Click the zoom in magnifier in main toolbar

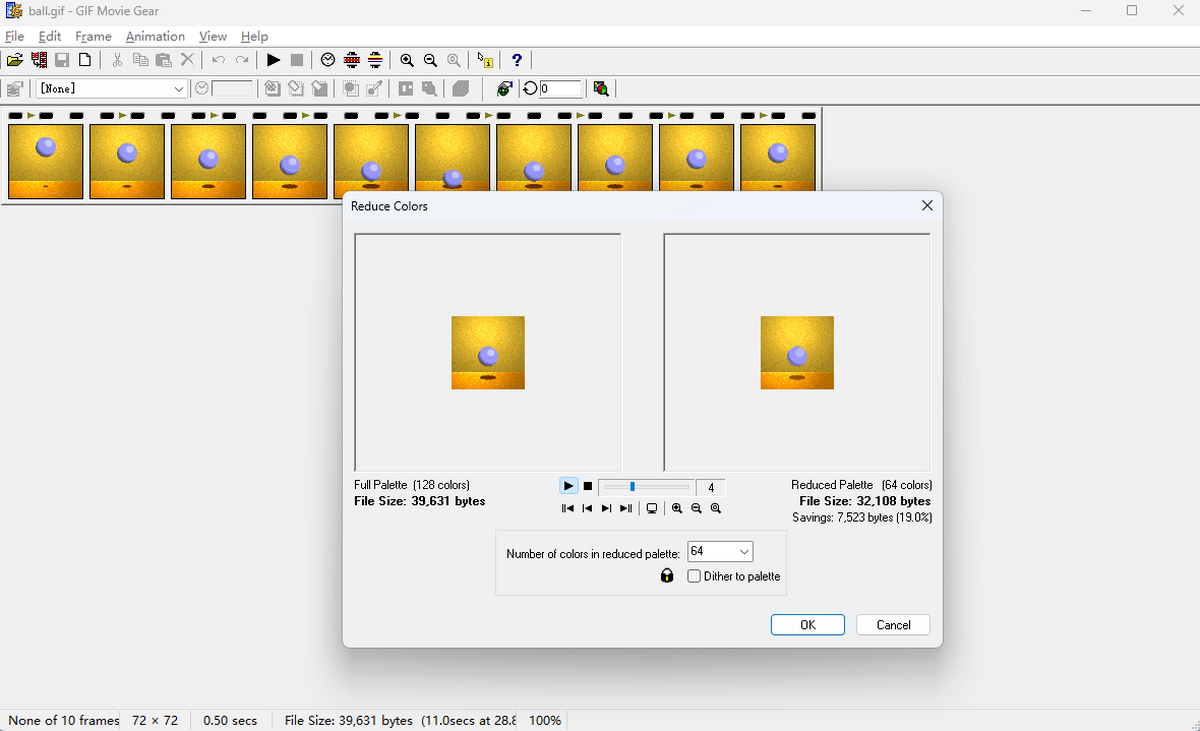[x=407, y=60]
